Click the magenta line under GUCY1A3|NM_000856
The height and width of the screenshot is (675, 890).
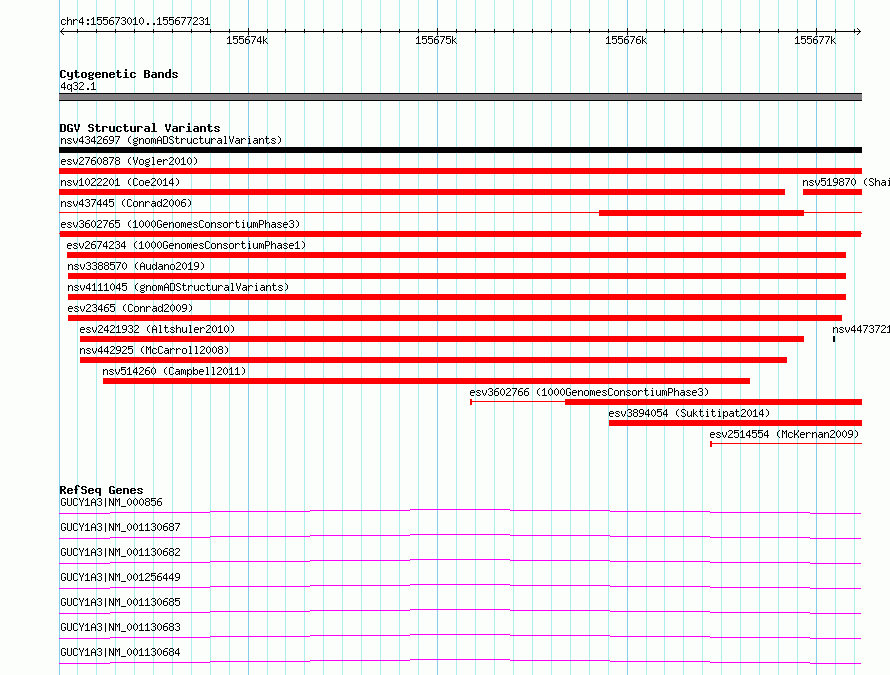click(x=460, y=512)
